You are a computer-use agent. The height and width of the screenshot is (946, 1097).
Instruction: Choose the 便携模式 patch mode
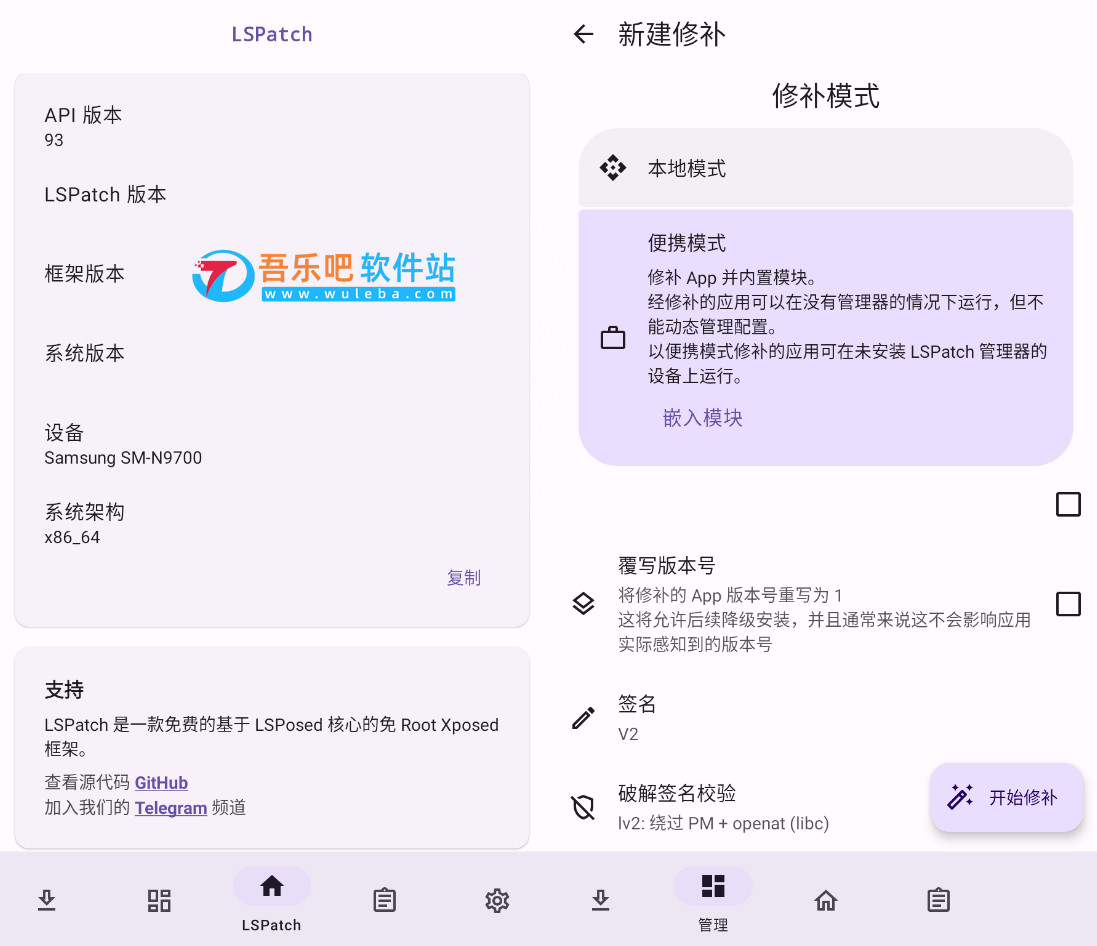826,338
